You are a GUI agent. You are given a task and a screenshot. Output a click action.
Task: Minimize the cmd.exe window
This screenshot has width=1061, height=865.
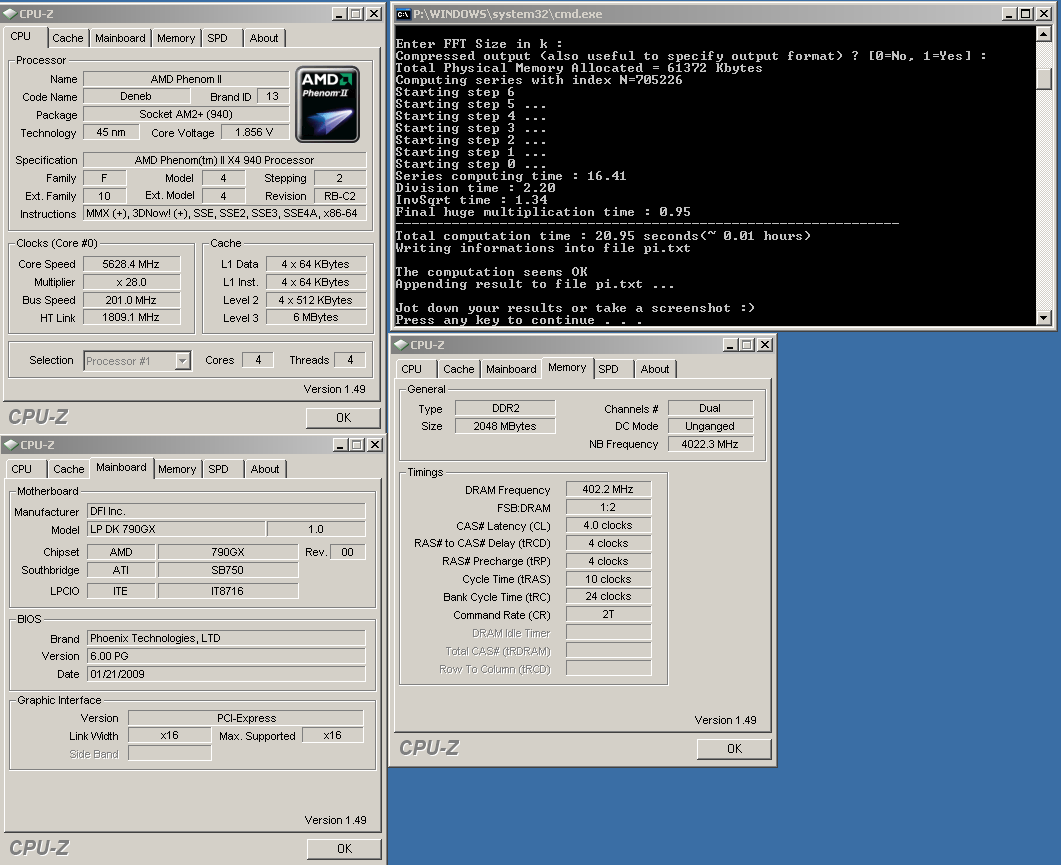coord(1010,14)
